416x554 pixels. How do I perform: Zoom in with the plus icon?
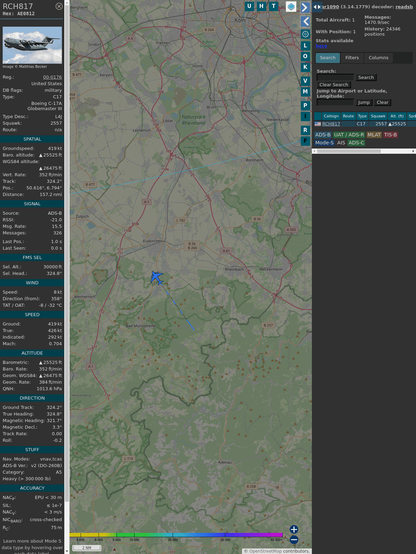pos(294,529)
